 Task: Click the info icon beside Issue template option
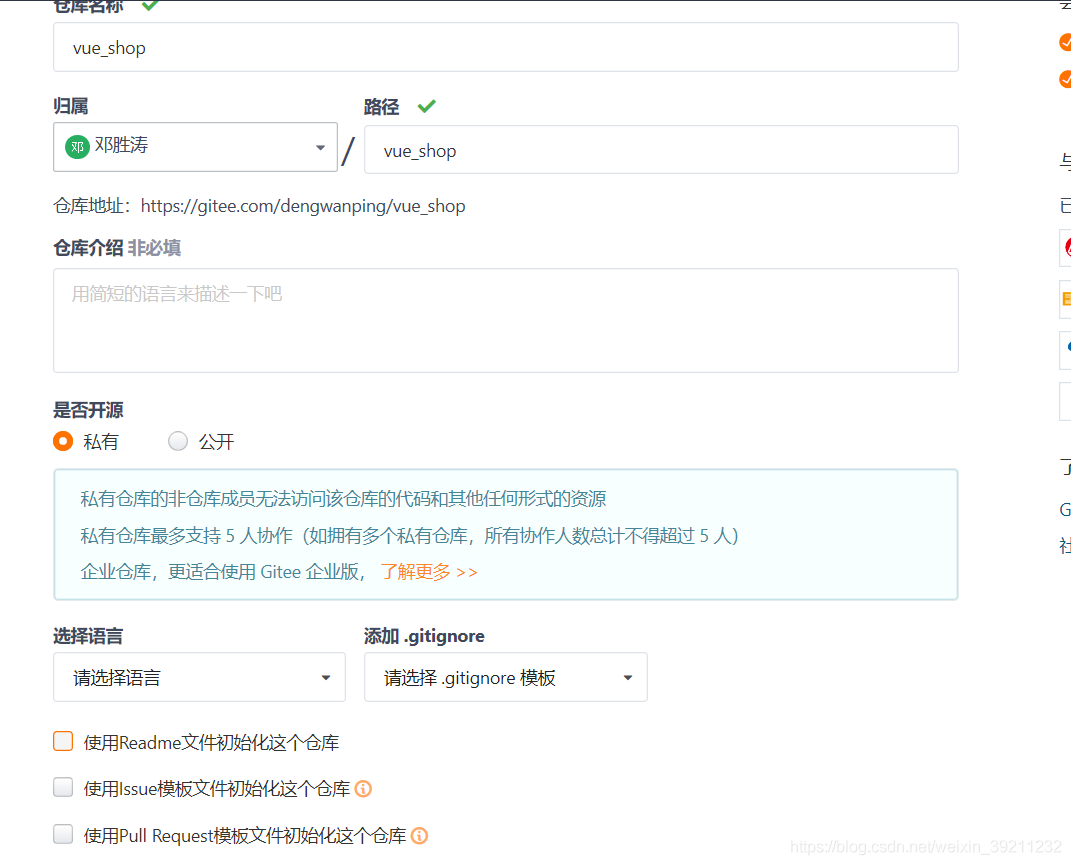pos(363,788)
